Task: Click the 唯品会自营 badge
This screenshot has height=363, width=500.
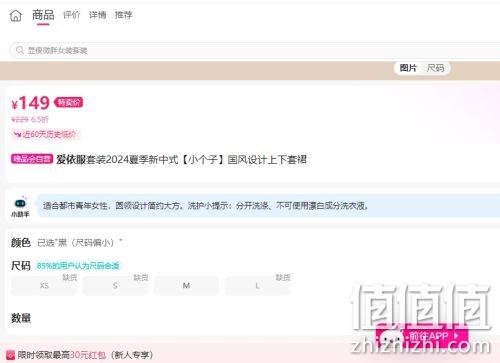Action: (x=32, y=159)
